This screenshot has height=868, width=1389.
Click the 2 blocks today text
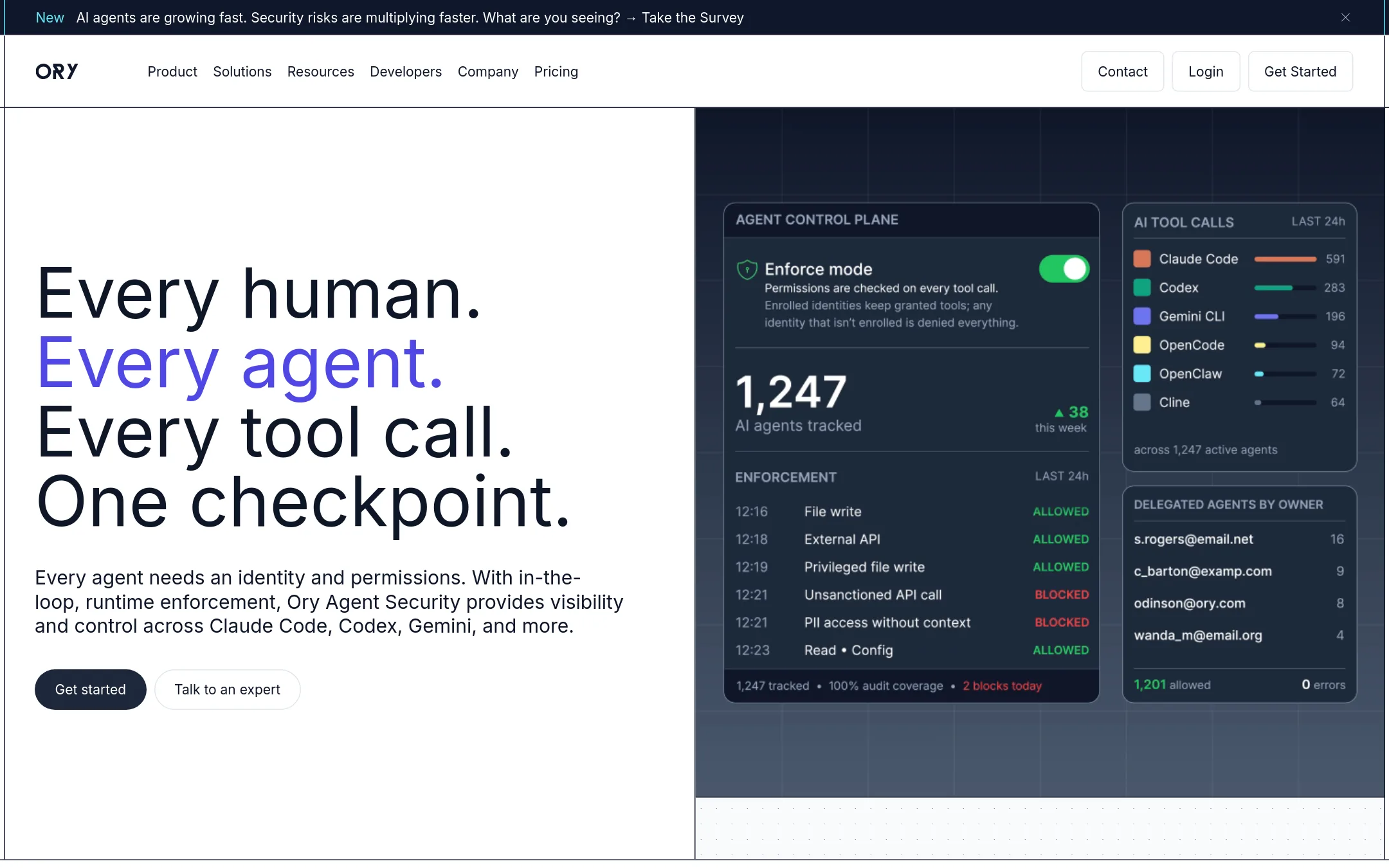[1002, 686]
